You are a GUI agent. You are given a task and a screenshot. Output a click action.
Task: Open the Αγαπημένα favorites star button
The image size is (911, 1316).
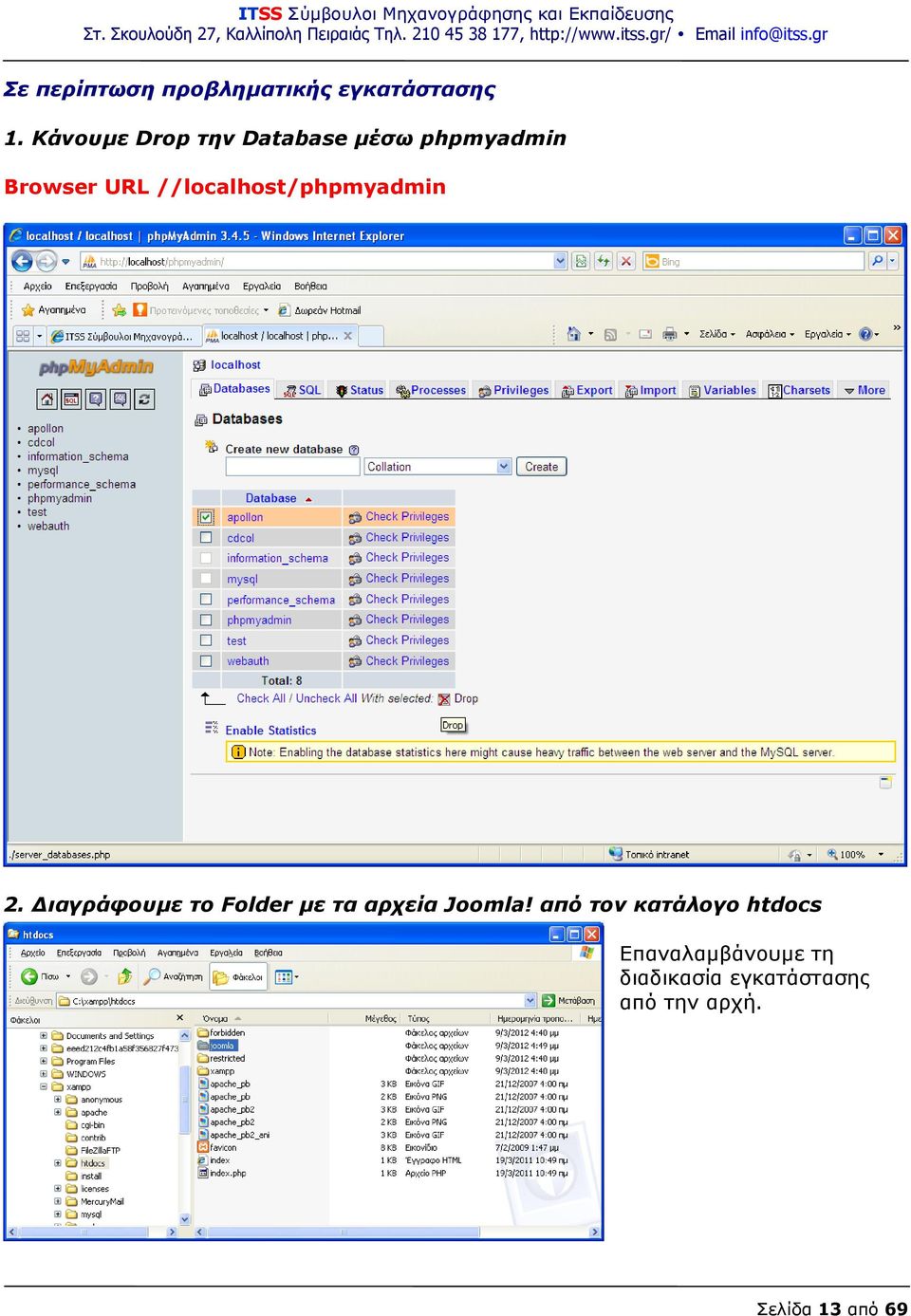pyautogui.click(x=54, y=310)
